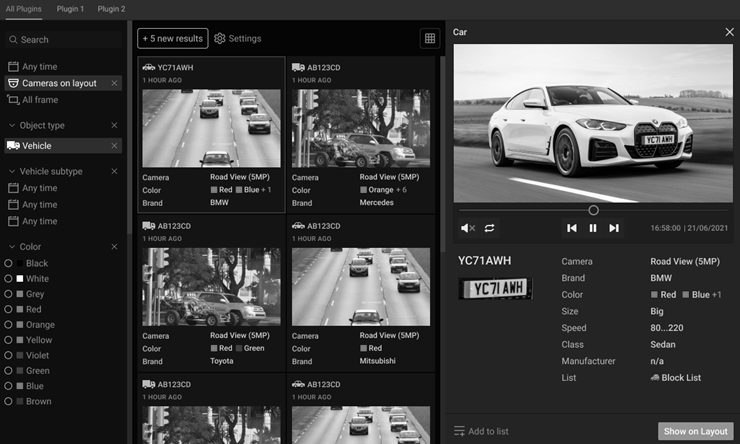The image size is (740, 444).
Task: Click the Add to list icon
Action: pyautogui.click(x=459, y=431)
